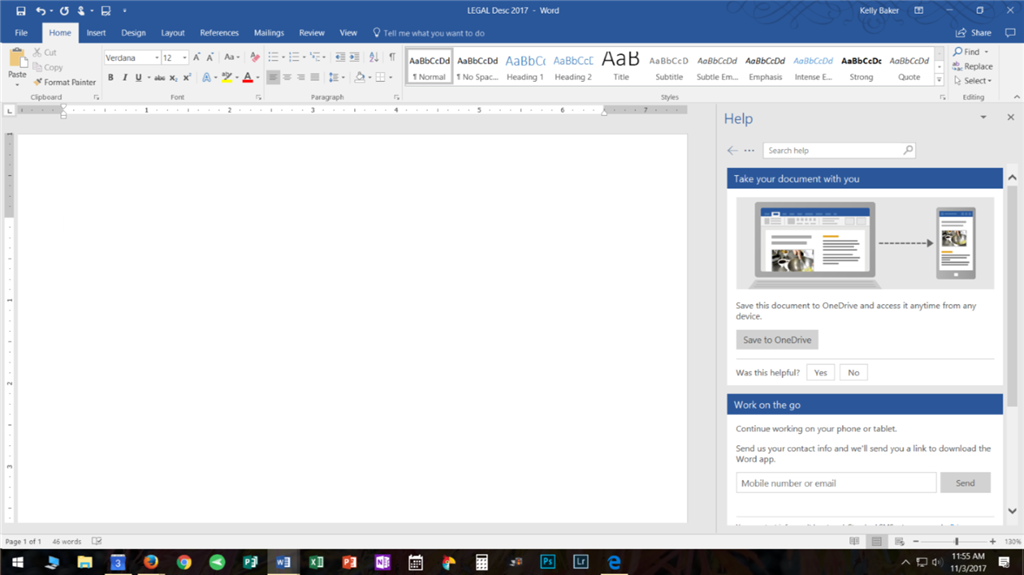Viewport: 1024px width, 575px height.
Task: Open the Change Case Aa dropdown
Action: point(232,58)
